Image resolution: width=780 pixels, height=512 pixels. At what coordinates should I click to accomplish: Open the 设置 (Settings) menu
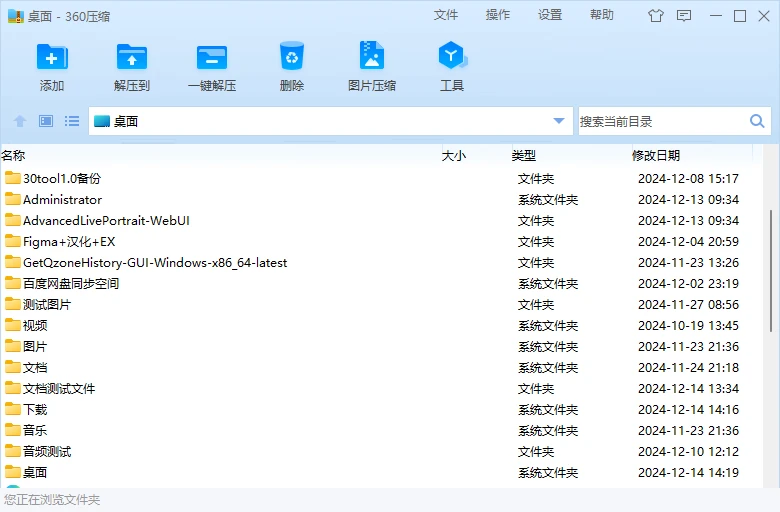(x=550, y=15)
